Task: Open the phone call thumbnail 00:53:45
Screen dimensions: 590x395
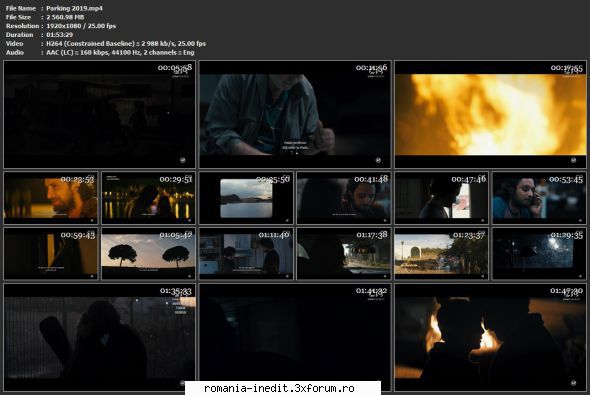Action: (539, 198)
